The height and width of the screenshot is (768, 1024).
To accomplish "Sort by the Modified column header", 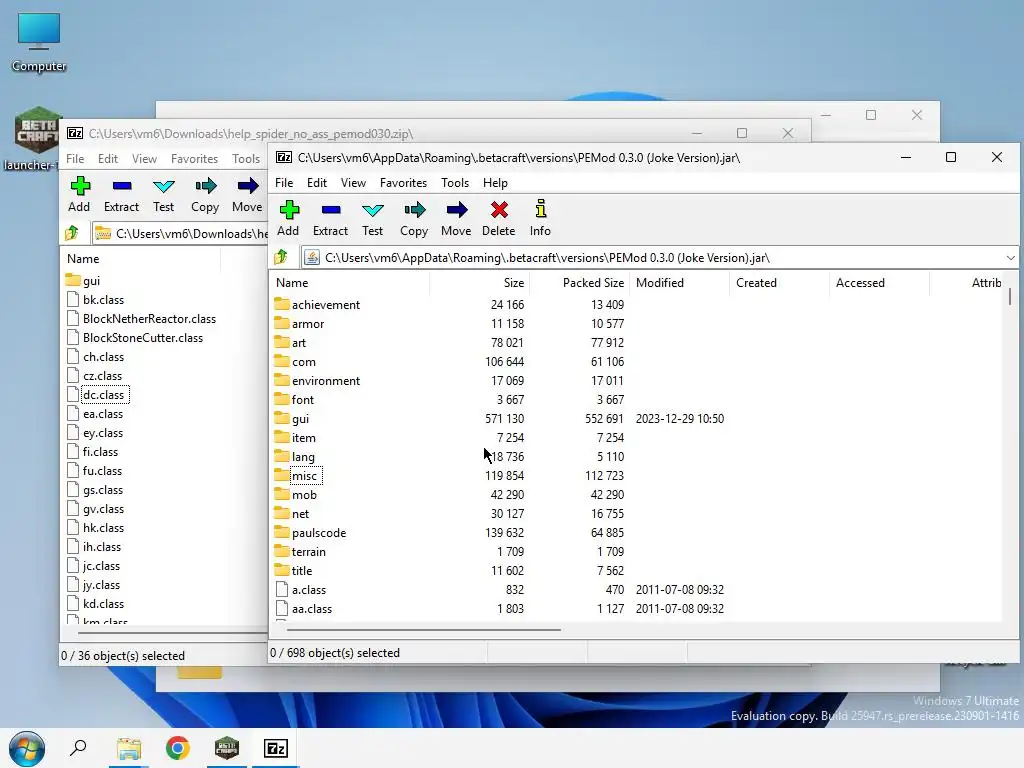I will 679,283.
